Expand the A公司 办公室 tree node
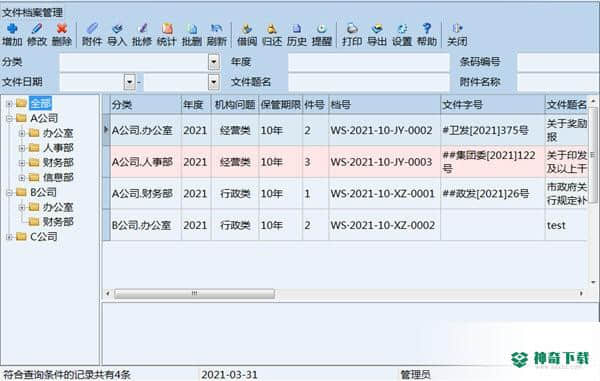Screen dimensions: 600x381 (22, 133)
